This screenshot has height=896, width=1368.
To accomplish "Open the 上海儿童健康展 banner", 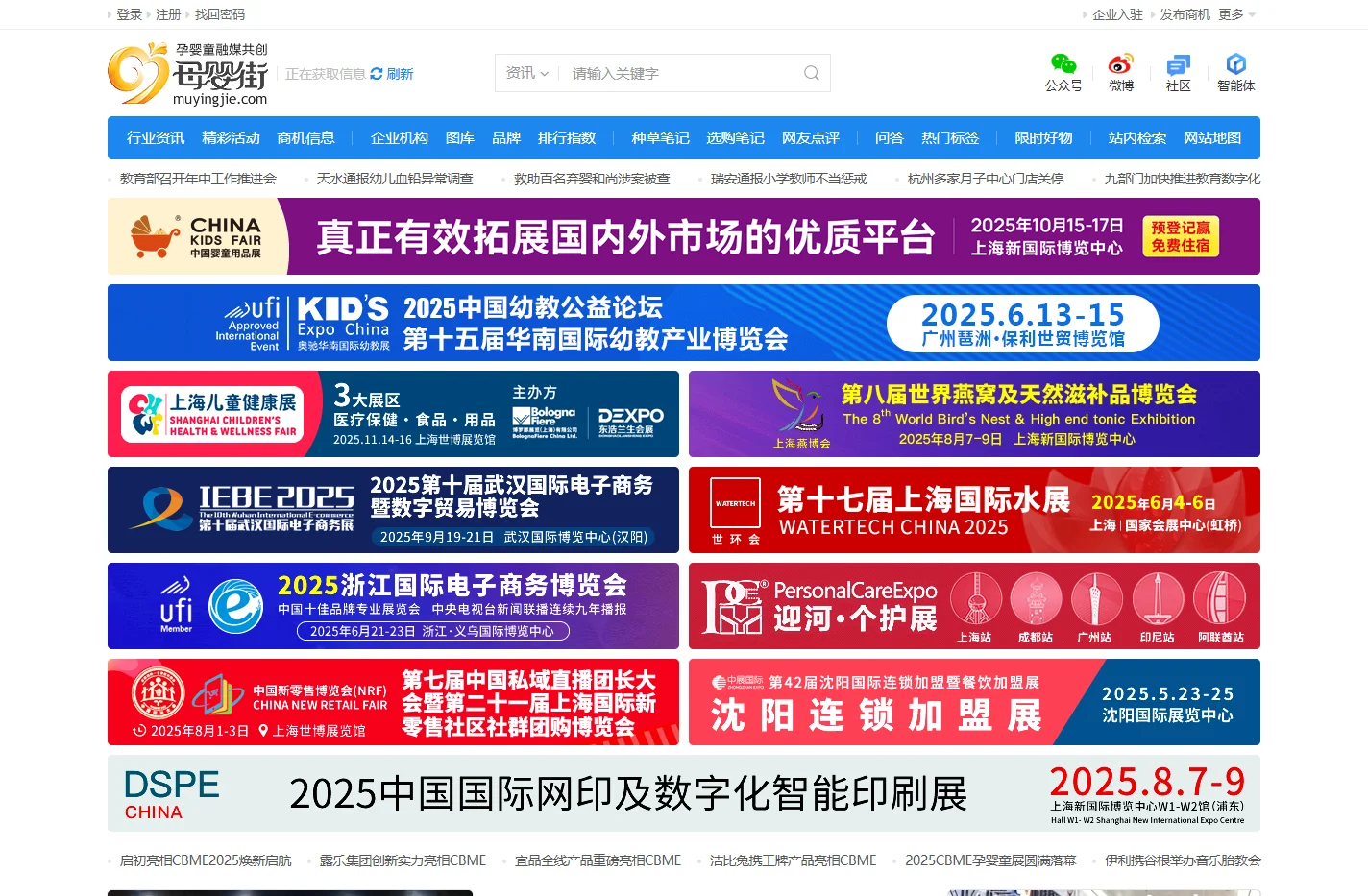I will point(393,414).
